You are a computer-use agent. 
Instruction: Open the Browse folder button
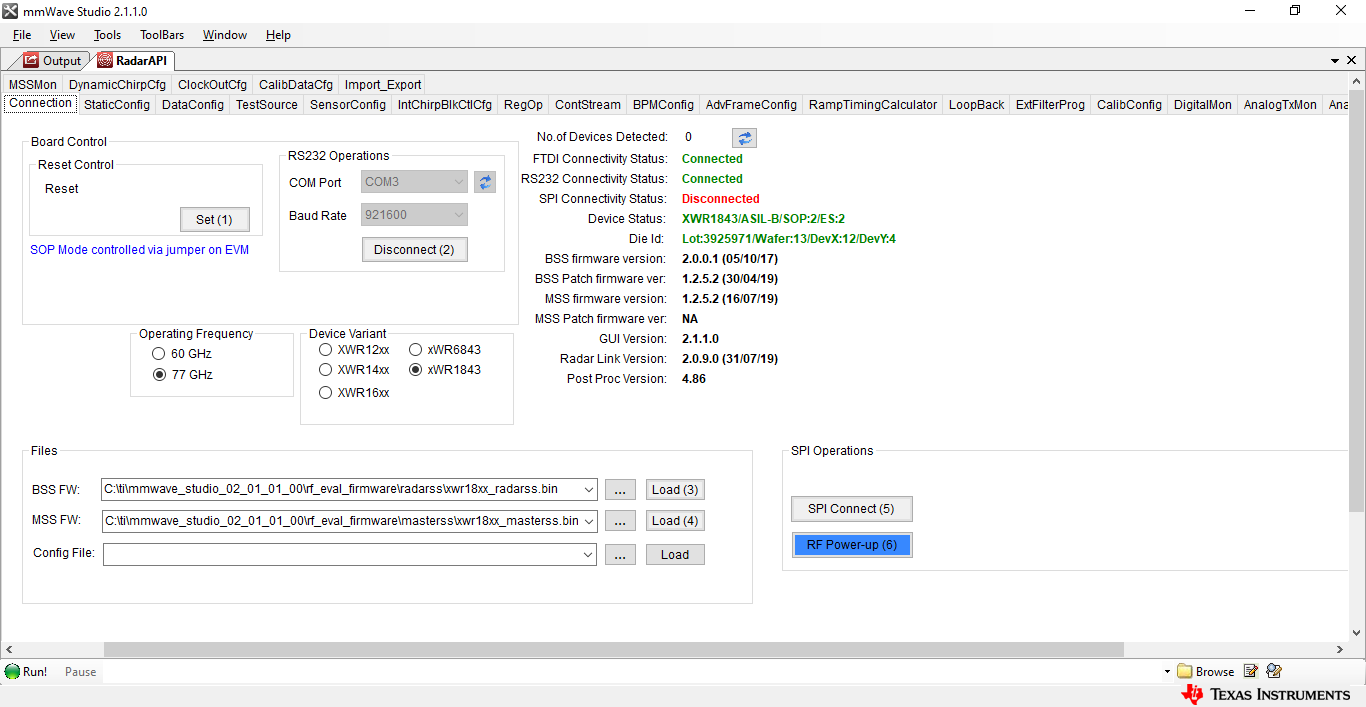1205,671
